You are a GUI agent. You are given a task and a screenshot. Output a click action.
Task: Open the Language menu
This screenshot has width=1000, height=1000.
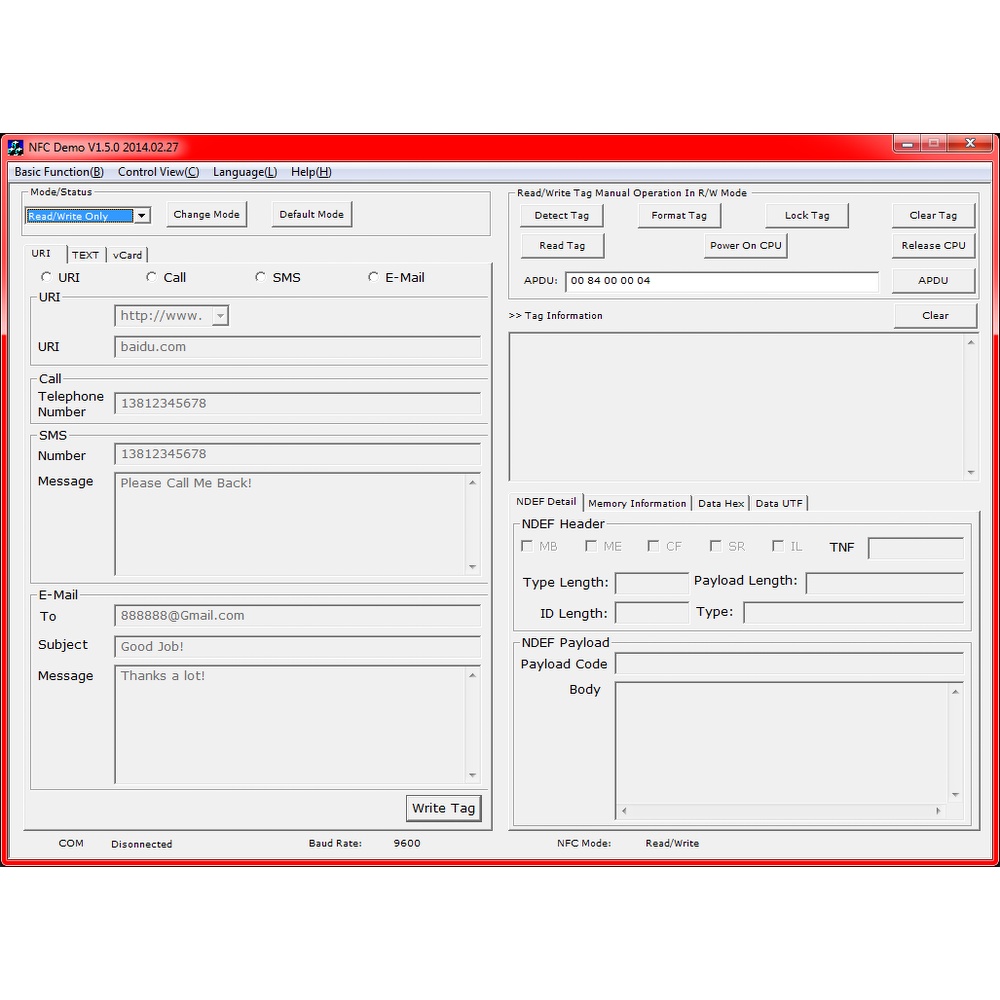click(x=245, y=172)
